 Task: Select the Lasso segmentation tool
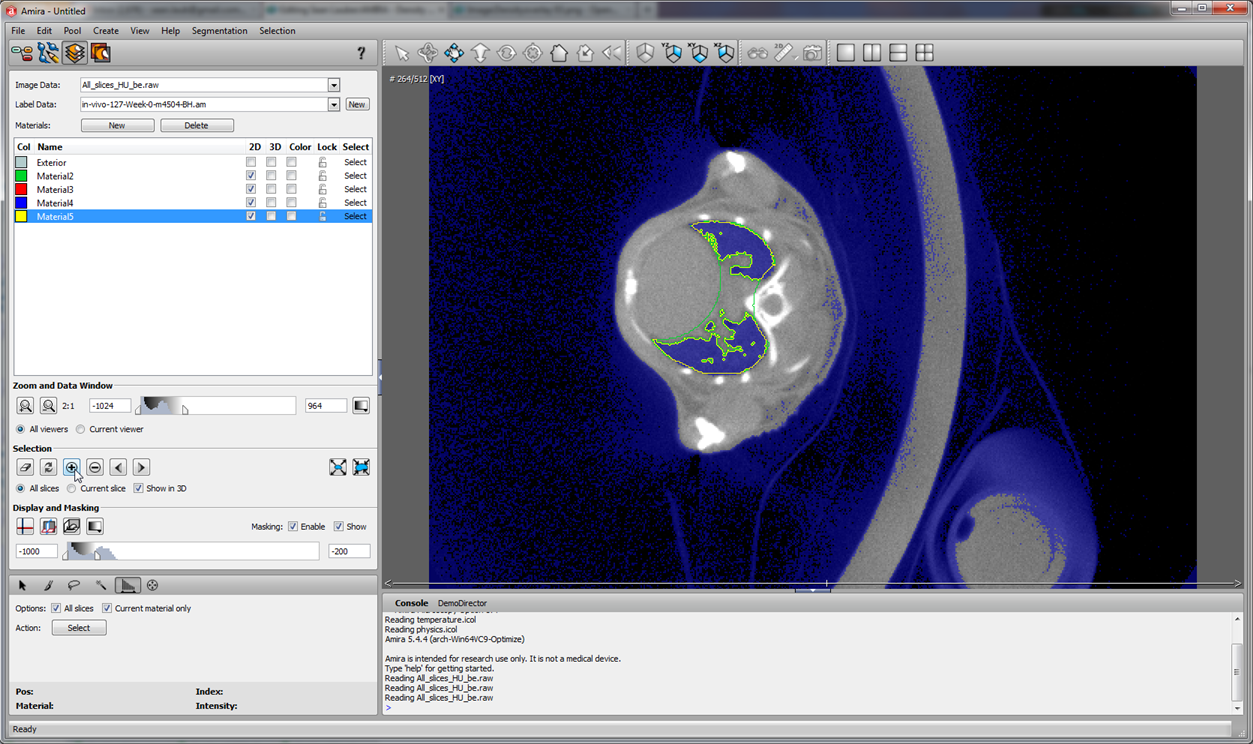[74, 586]
